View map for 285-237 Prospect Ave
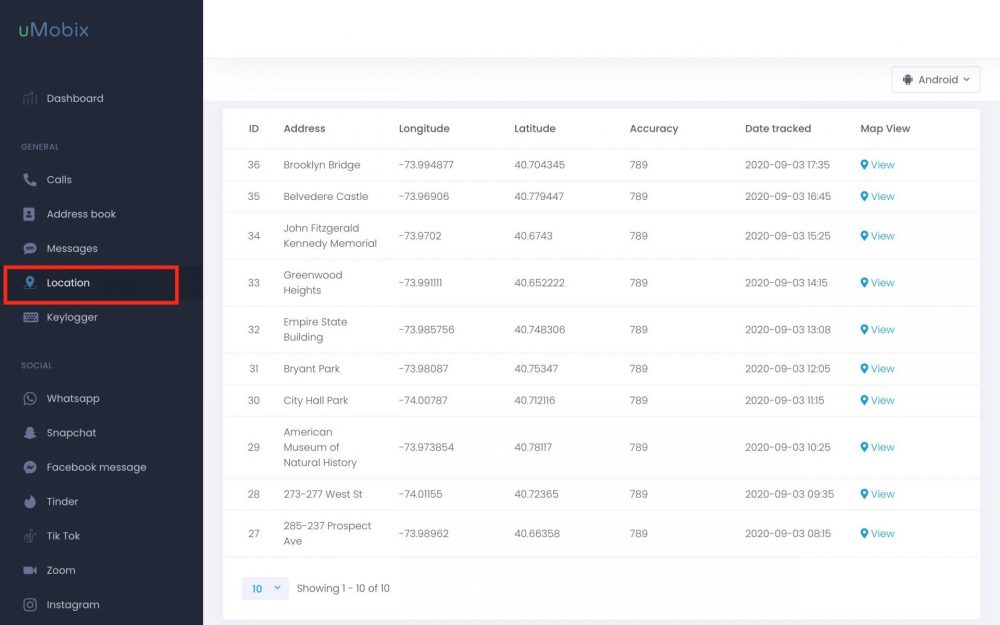 pos(878,534)
